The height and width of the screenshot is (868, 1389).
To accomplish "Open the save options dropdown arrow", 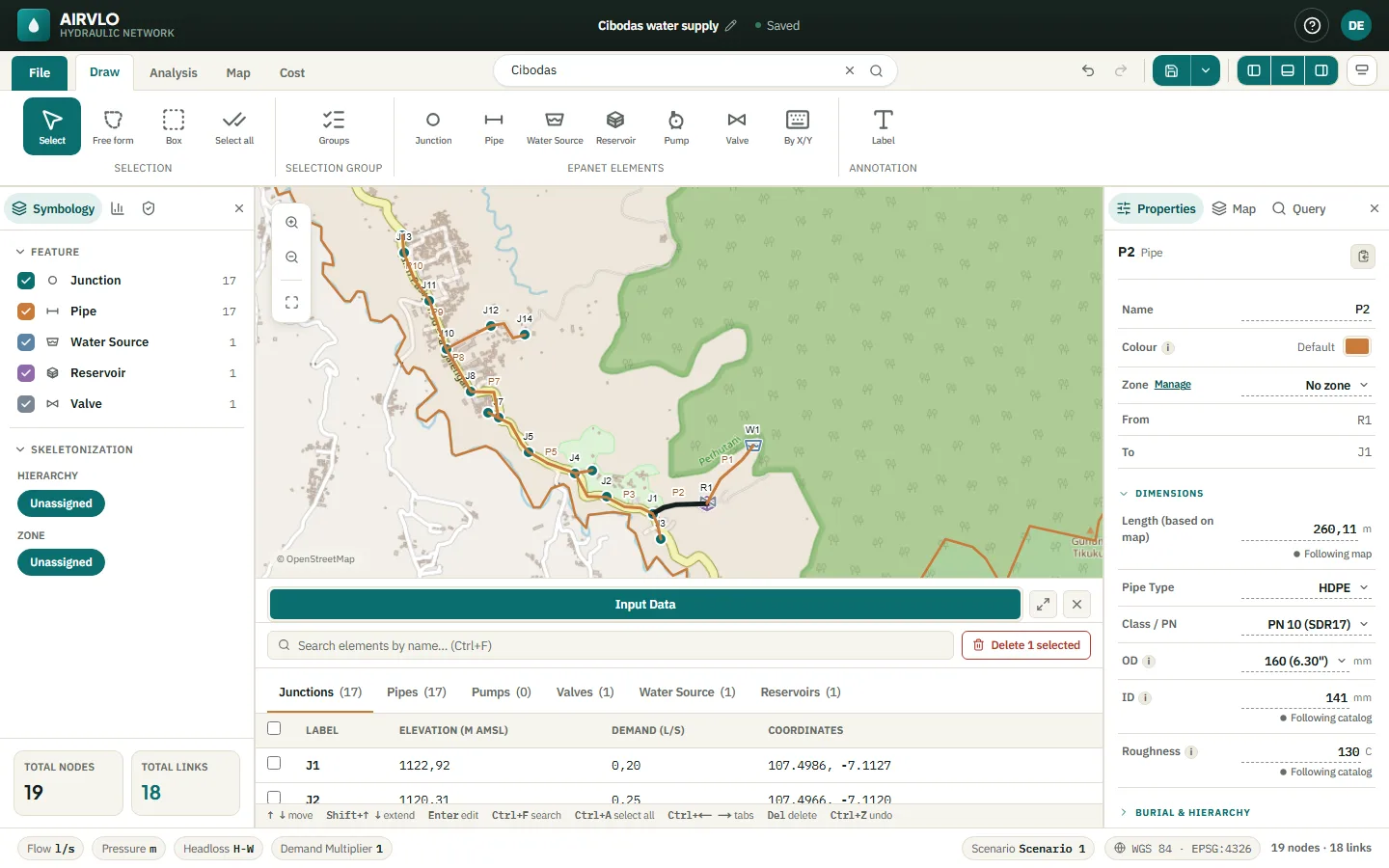I will [x=1206, y=70].
